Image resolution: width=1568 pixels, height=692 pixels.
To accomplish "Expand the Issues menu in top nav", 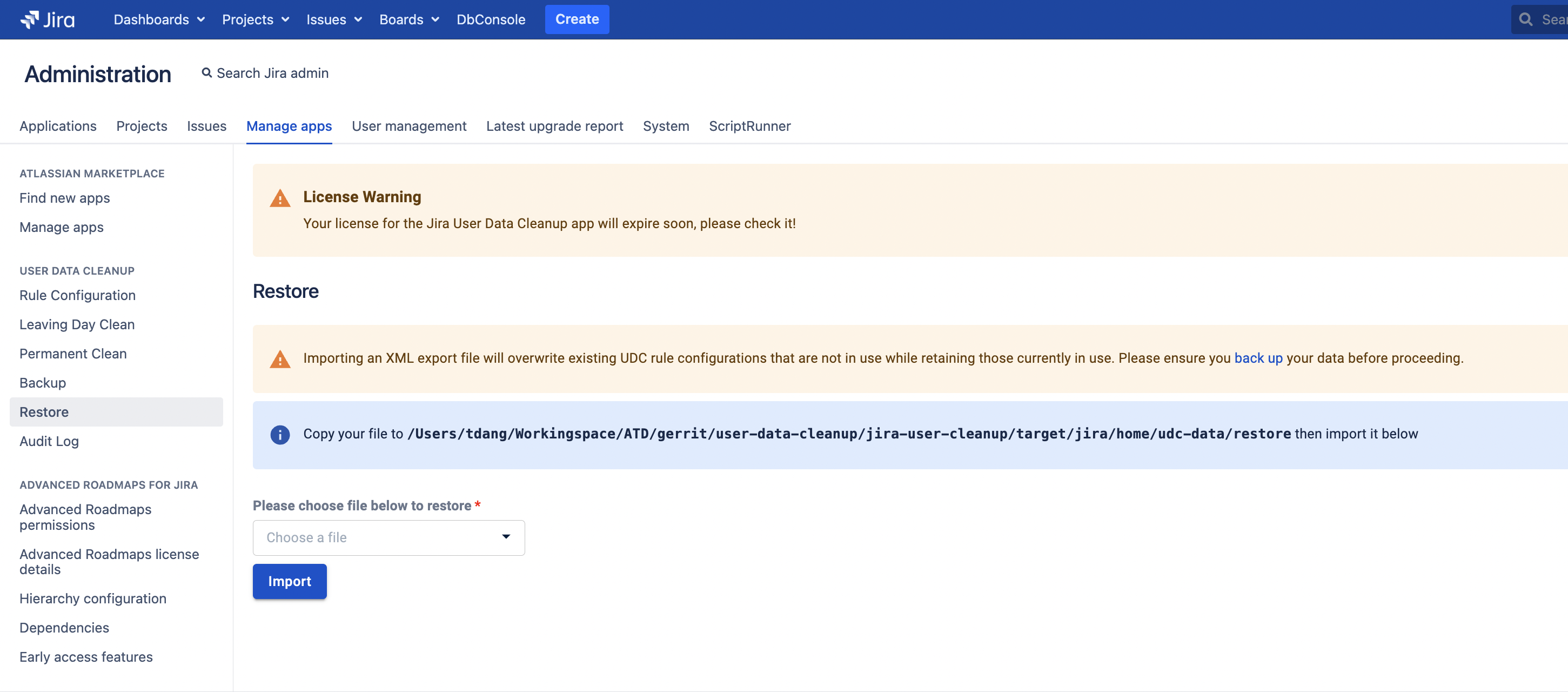I will pos(333,19).
